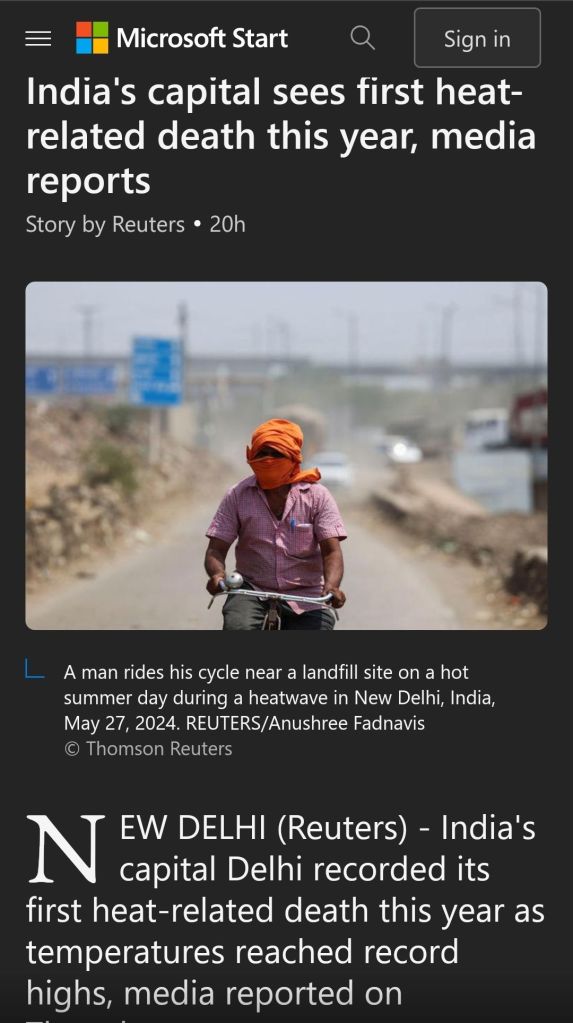Tap the blue road sign in the photo
The width and height of the screenshot is (573, 1023).
pos(157,371)
